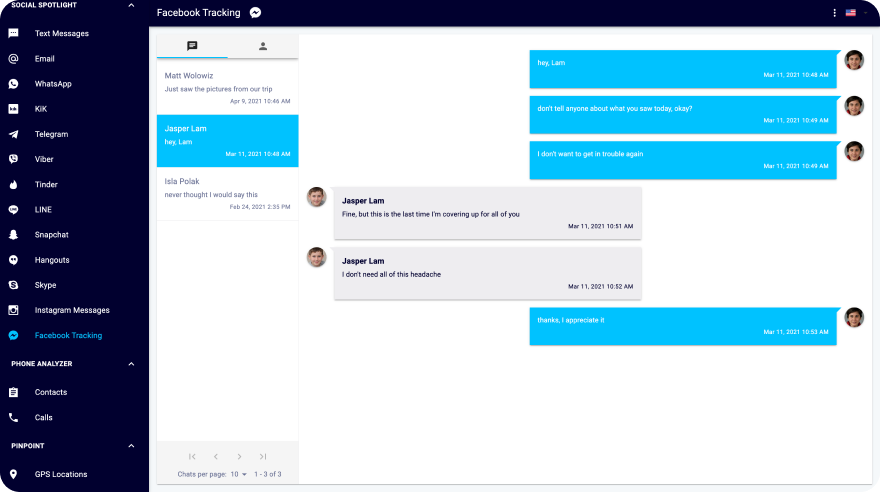Select the WhatsApp icon in sidebar
Image resolution: width=880 pixels, height=492 pixels.
click(x=13, y=84)
